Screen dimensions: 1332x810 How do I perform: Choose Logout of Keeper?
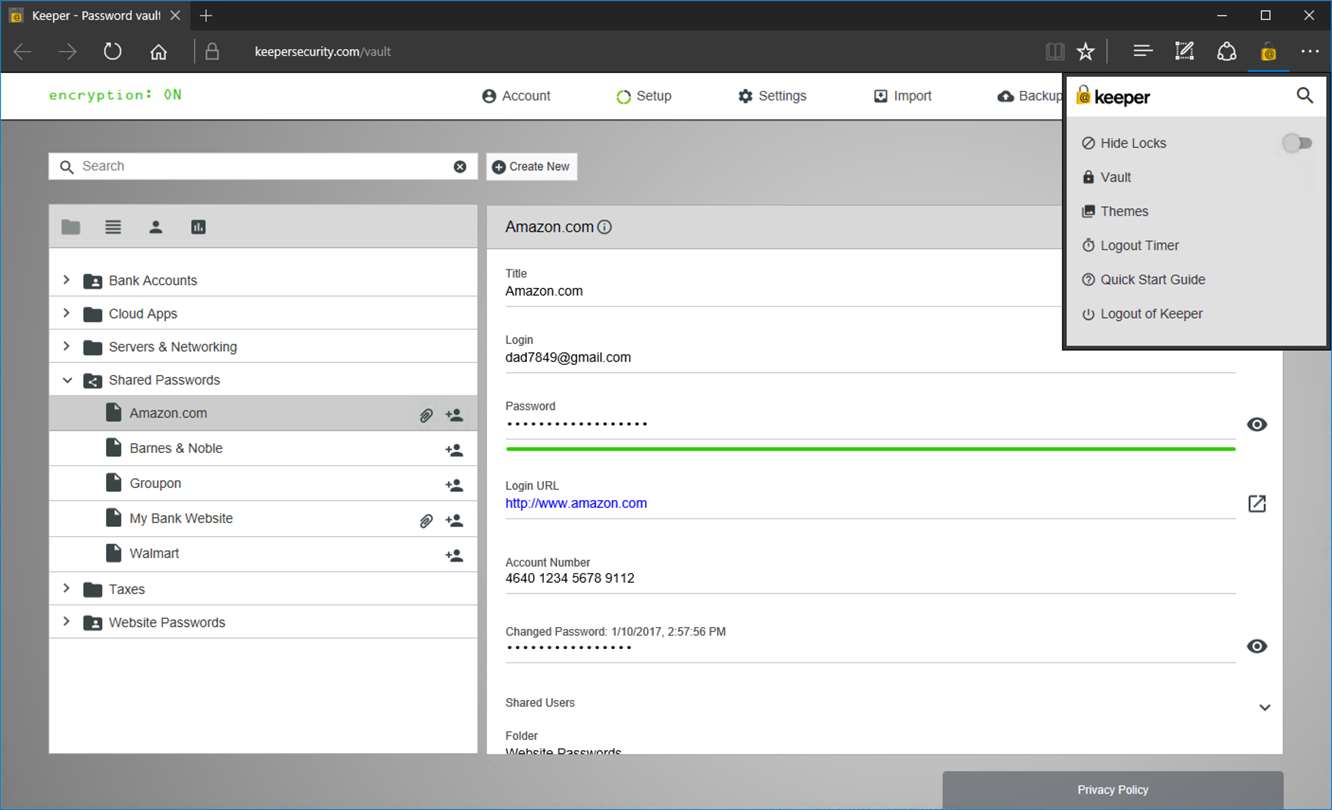click(1142, 313)
